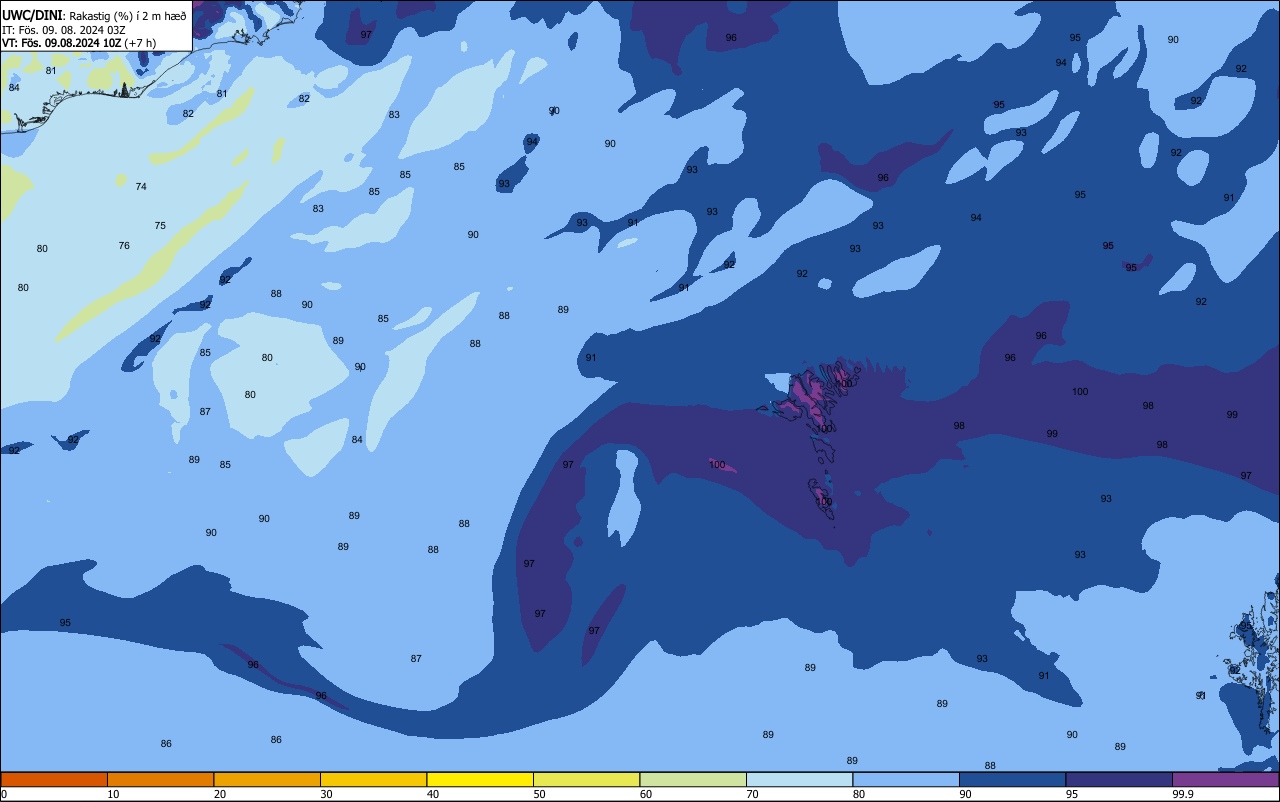
Task: Click the title line 'UWC/DINI: Rakastig (%) í 2 m hæð'
Action: [x=94, y=16]
